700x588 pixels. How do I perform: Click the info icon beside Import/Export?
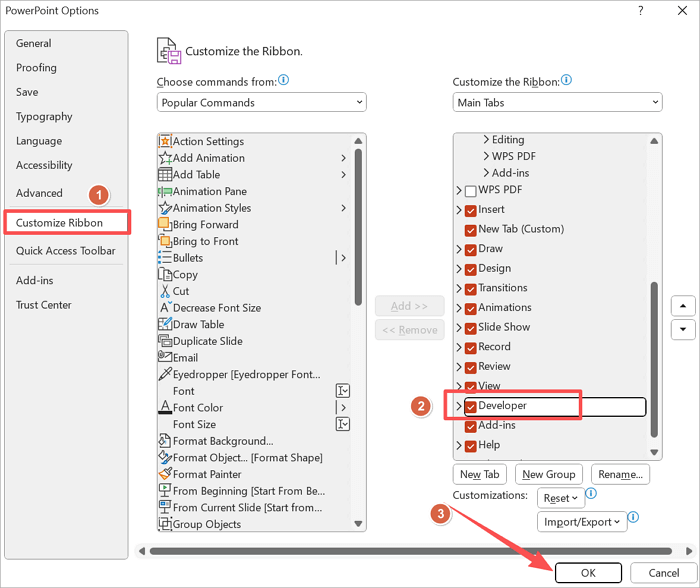tap(633, 517)
